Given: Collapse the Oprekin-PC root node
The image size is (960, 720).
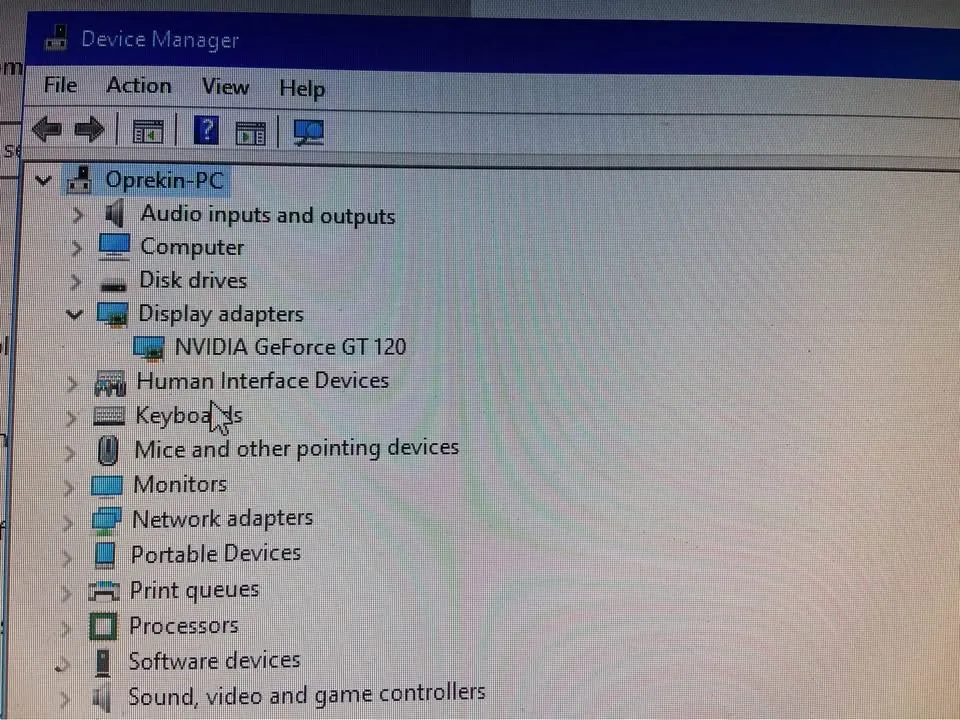Looking at the screenshot, I should [x=43, y=181].
